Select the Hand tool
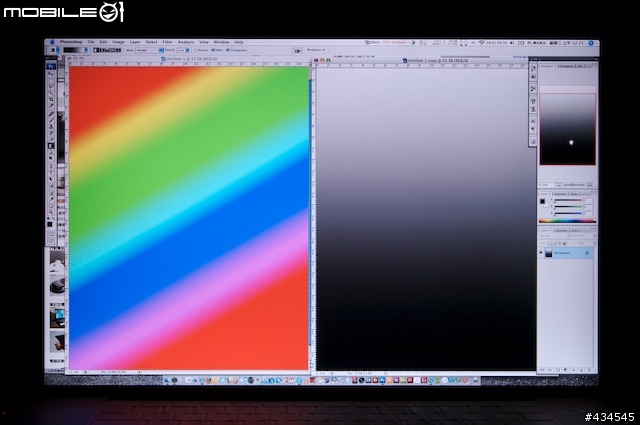Image resolution: width=640 pixels, height=425 pixels. (51, 207)
